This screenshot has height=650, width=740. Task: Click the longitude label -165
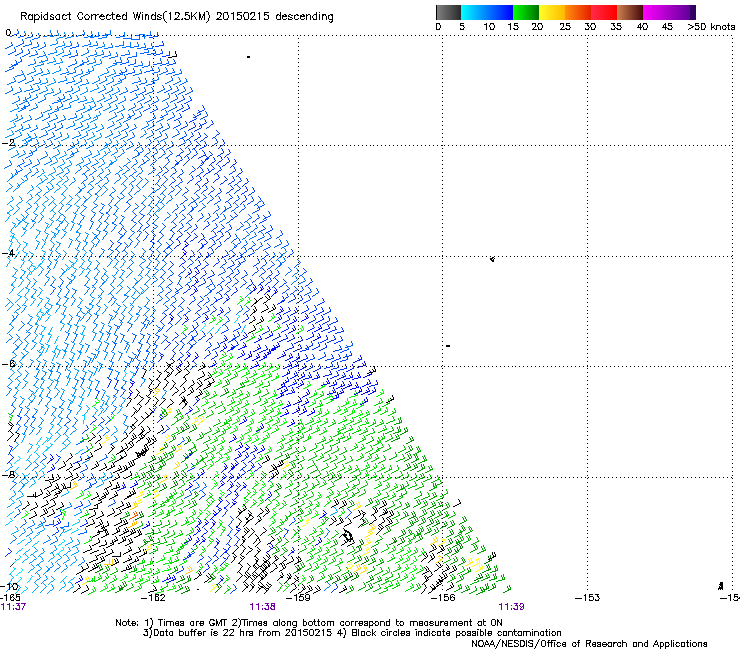coord(10,598)
